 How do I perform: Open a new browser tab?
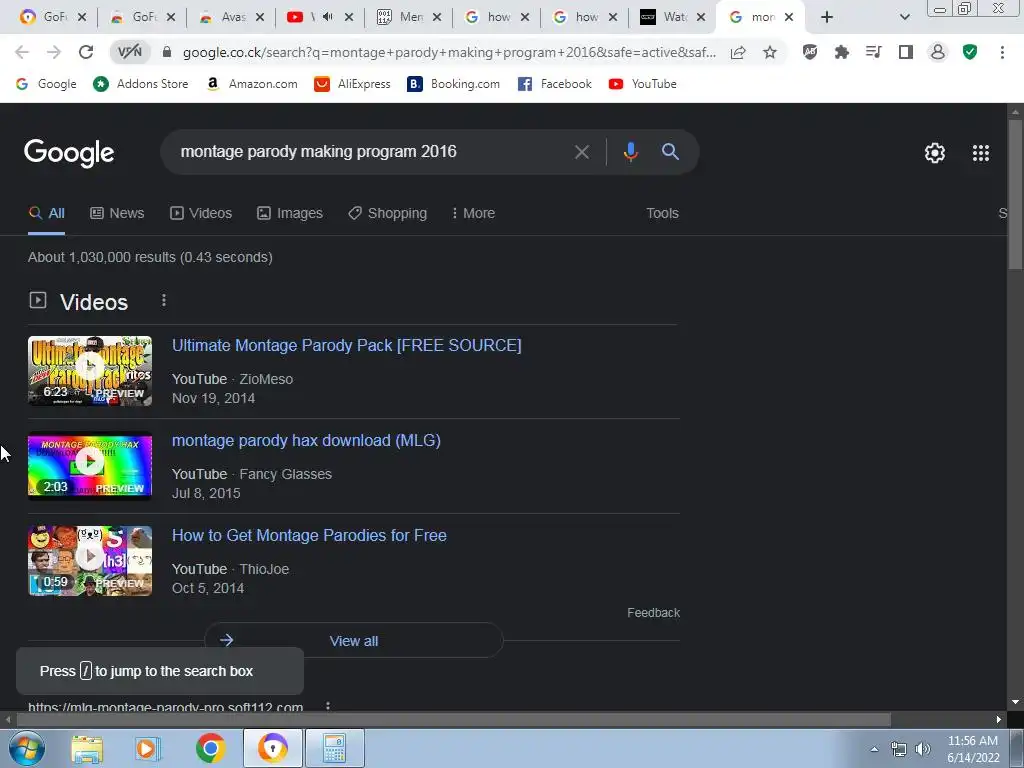point(827,17)
